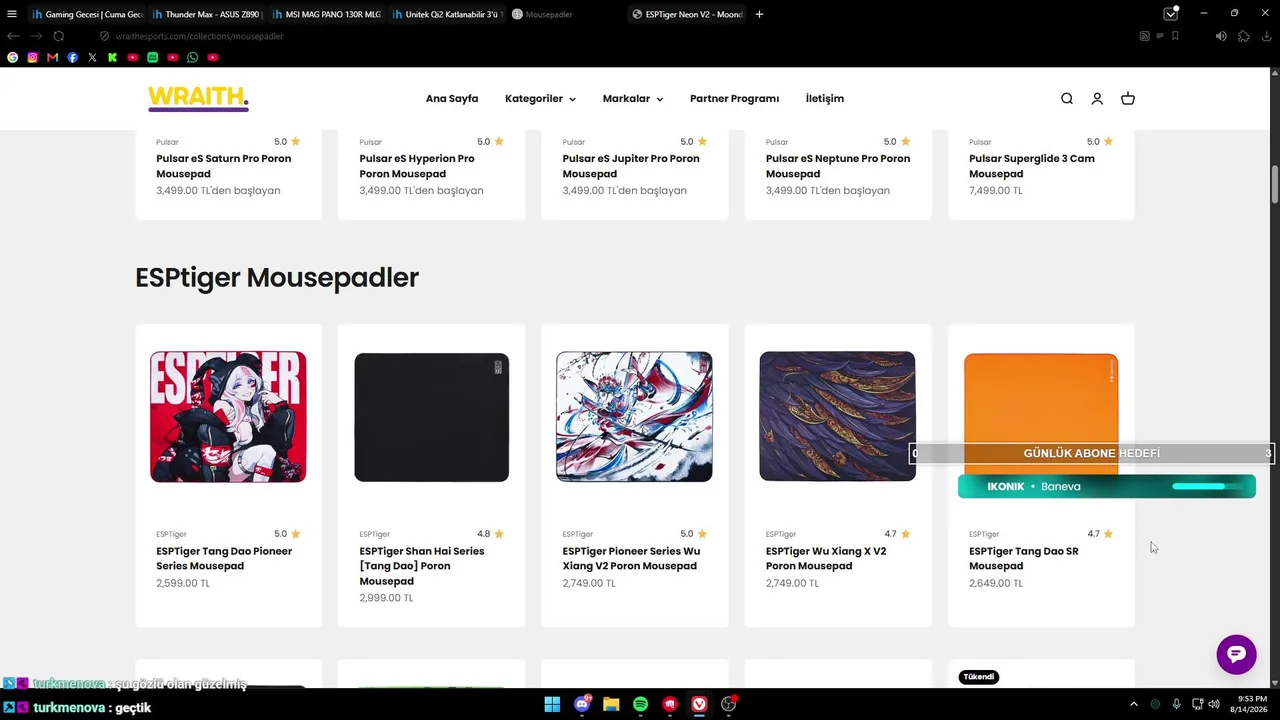The width and height of the screenshot is (1280, 720).
Task: Click the purple feathered Wu Xiang X thumbnail
Action: [837, 417]
